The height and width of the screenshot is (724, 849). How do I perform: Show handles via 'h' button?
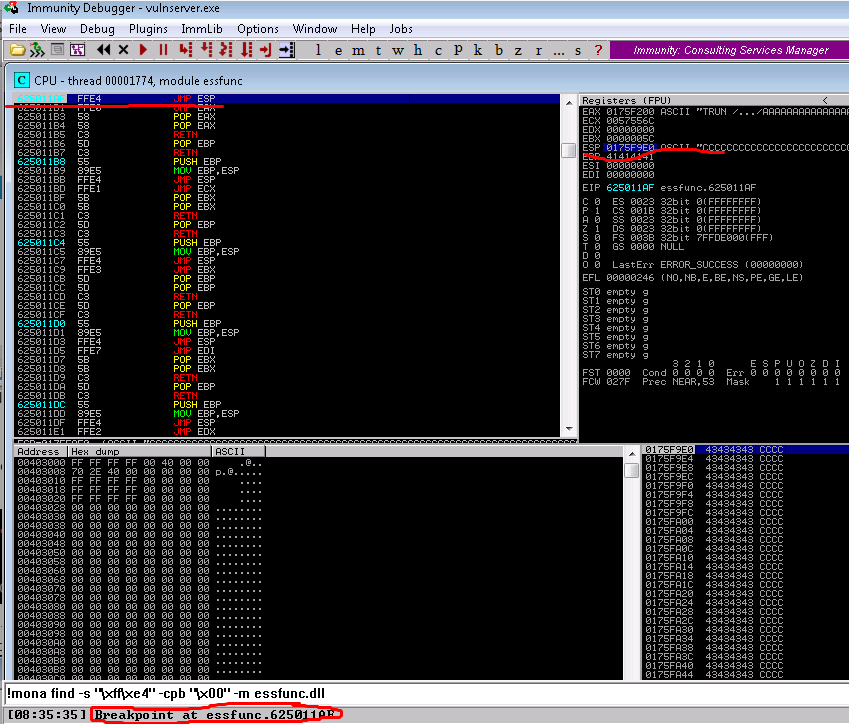418,50
